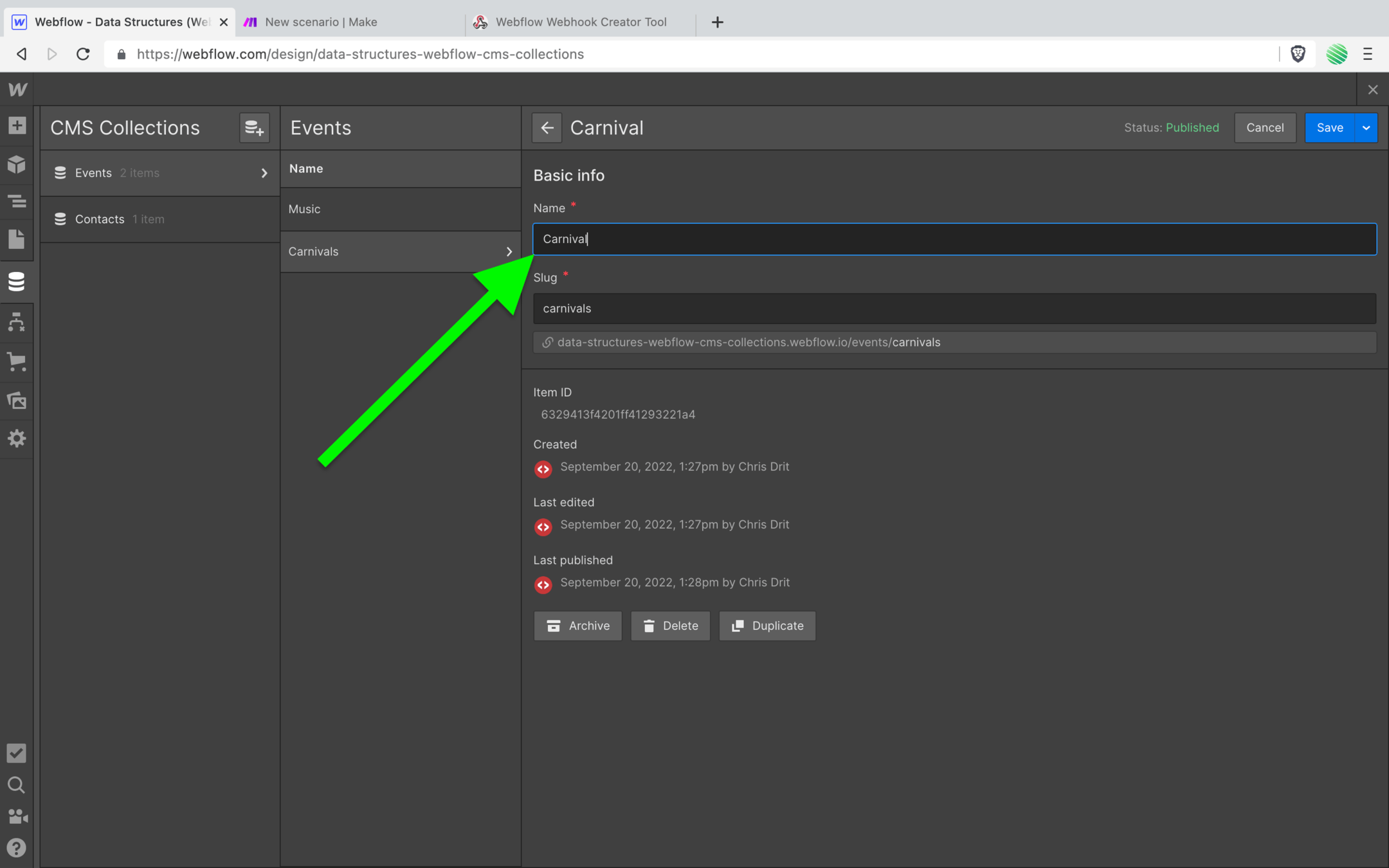Open the Site Settings gear icon
Screen dimensions: 1389x868
17,439
